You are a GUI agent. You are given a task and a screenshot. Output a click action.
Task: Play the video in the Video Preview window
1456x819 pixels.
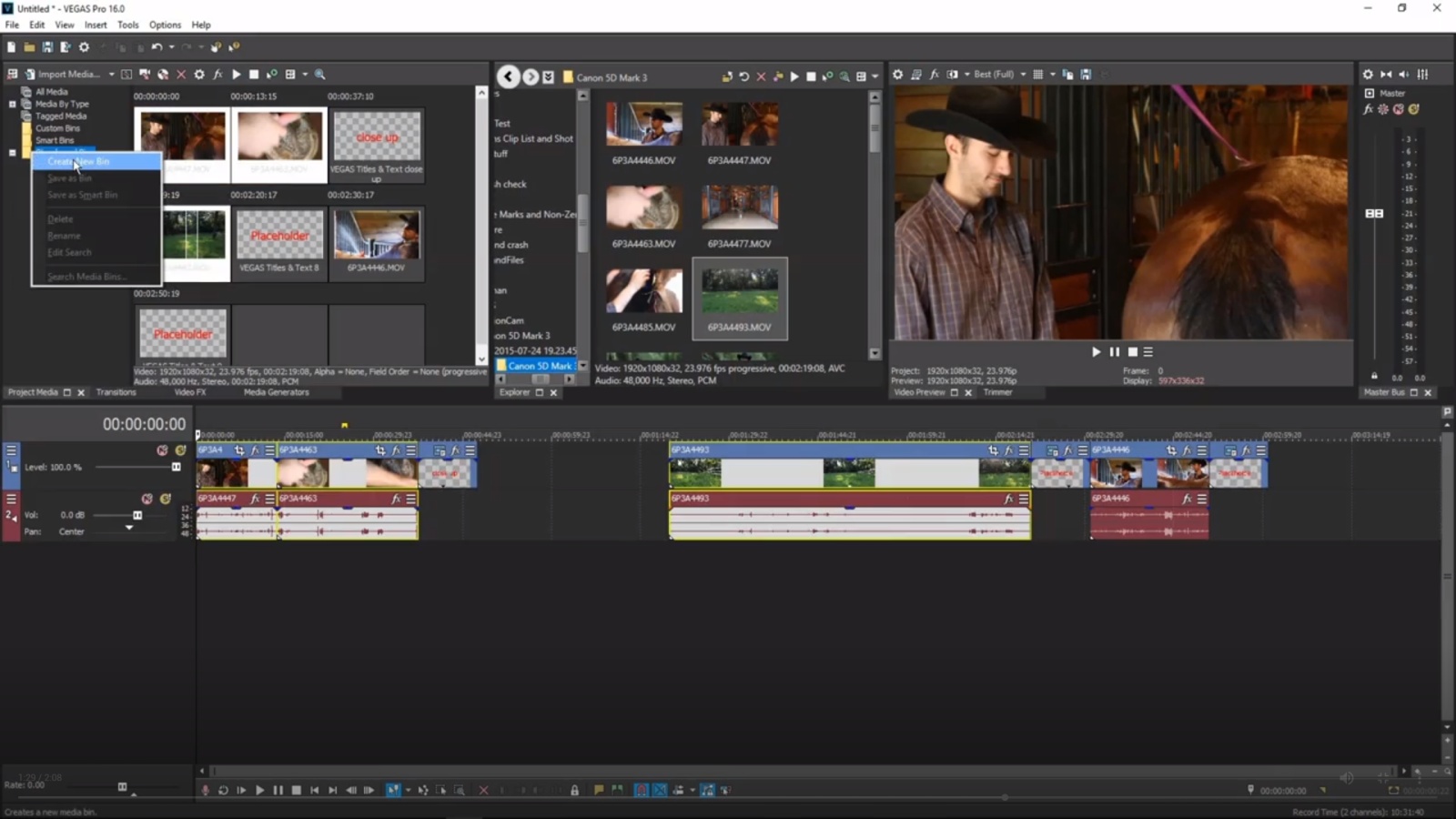[1096, 352]
